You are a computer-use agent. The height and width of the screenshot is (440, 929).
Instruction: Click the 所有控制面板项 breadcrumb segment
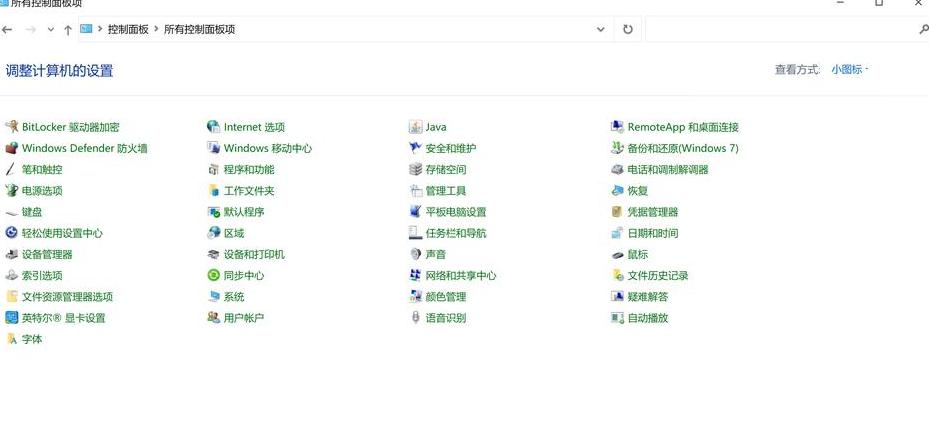coord(199,29)
